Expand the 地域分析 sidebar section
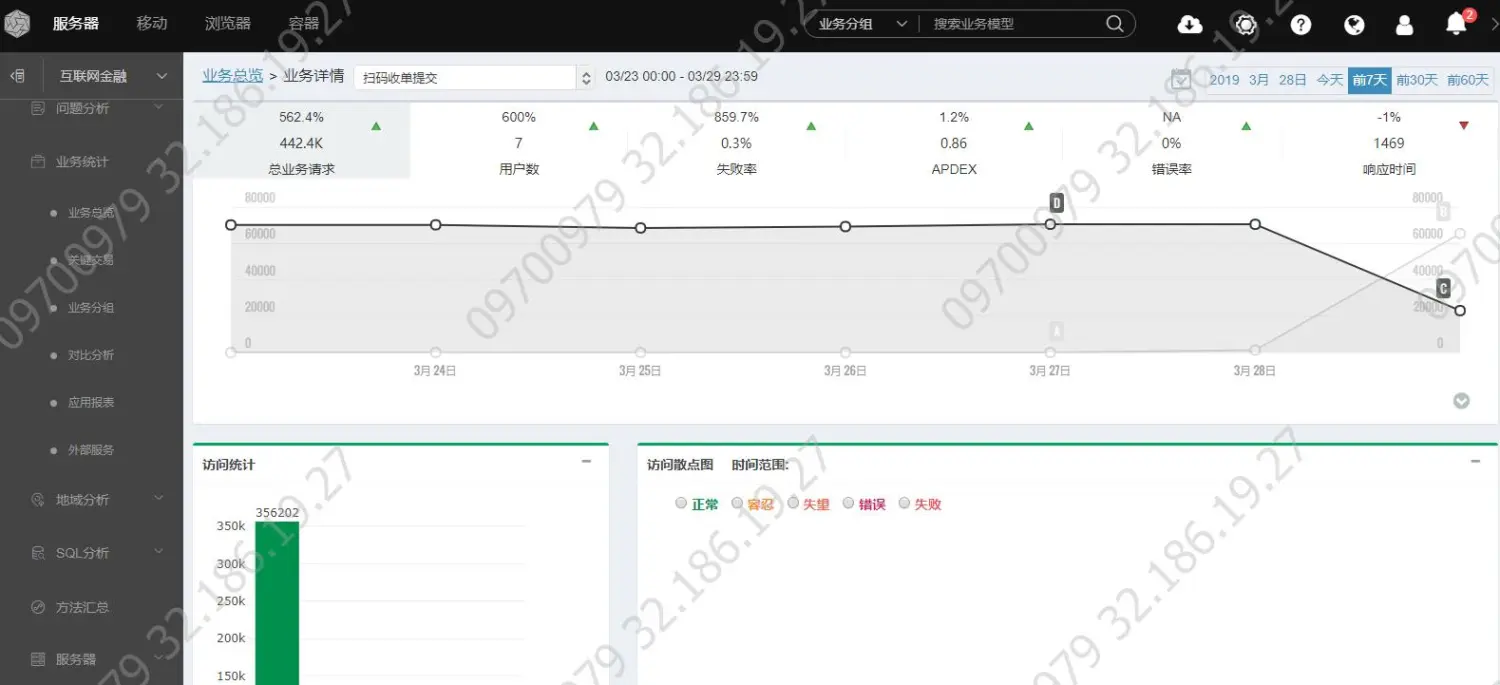 pos(159,499)
